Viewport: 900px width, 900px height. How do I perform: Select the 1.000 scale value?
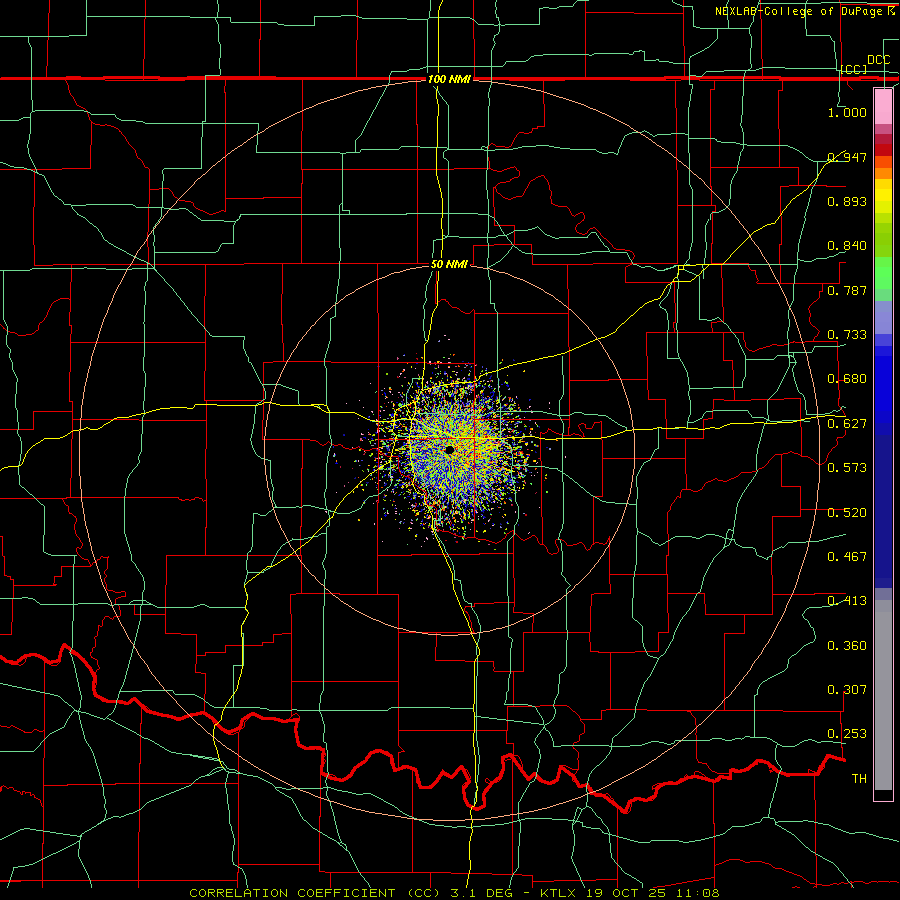[x=847, y=112]
